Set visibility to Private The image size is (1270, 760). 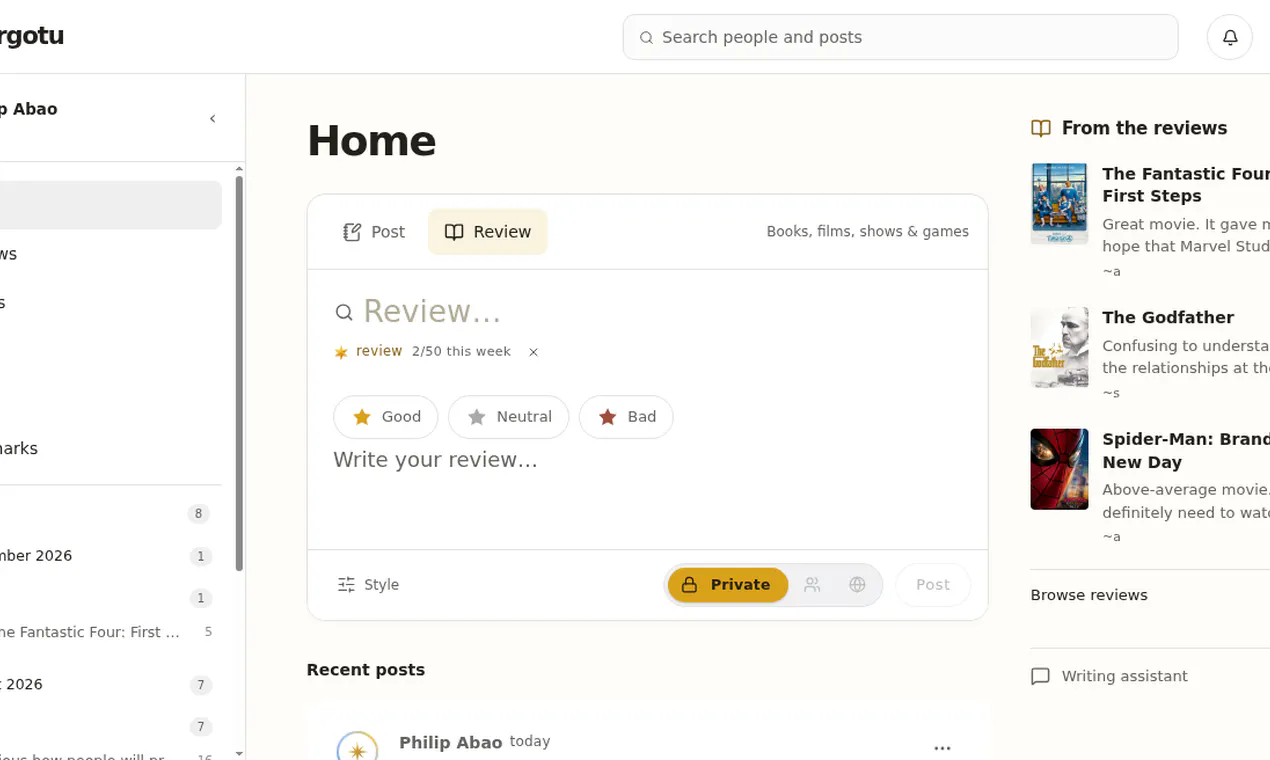(728, 585)
